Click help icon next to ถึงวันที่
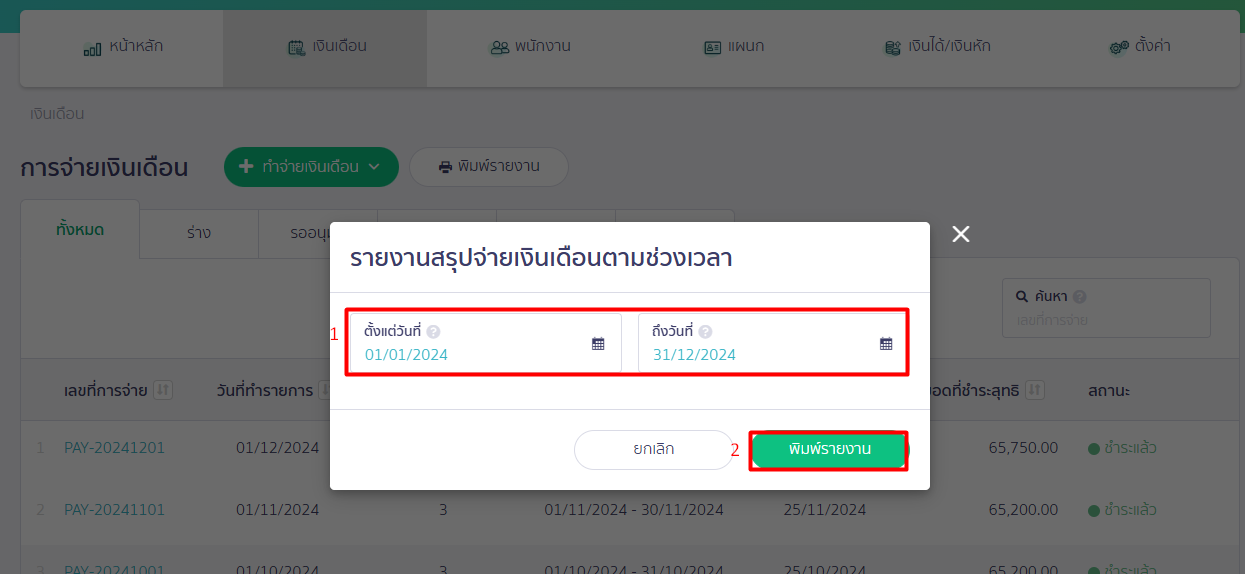This screenshot has width=1245, height=574. (x=705, y=332)
